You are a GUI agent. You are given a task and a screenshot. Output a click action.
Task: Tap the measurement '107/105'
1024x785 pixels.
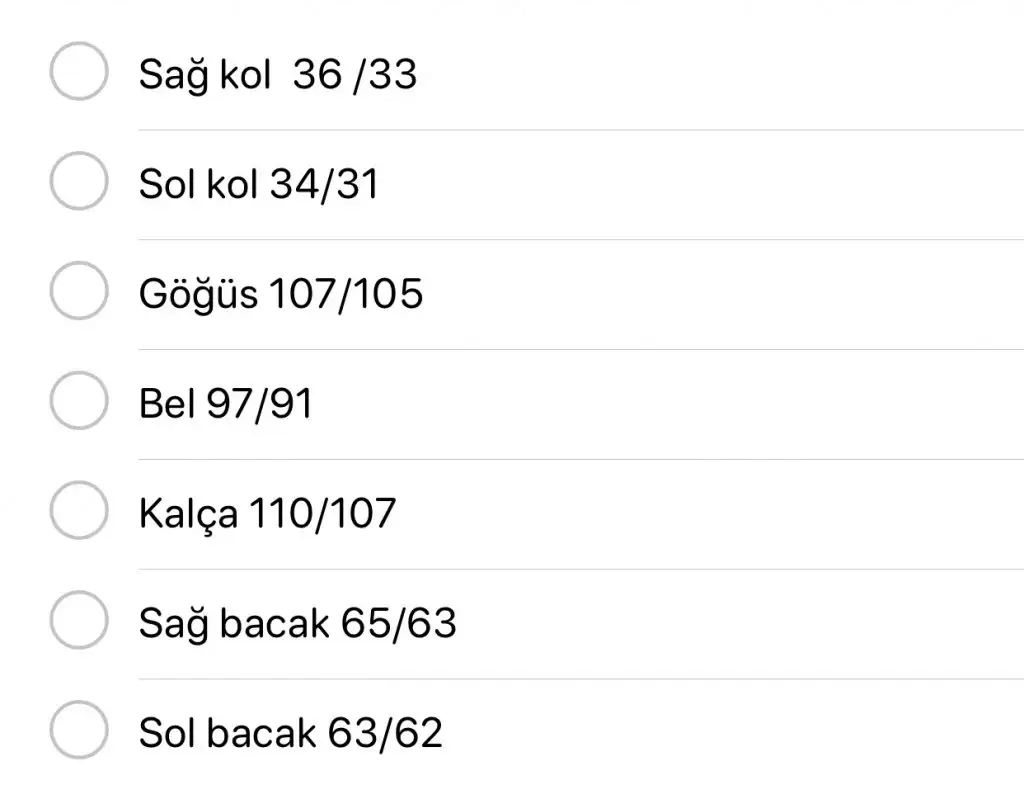pos(346,295)
